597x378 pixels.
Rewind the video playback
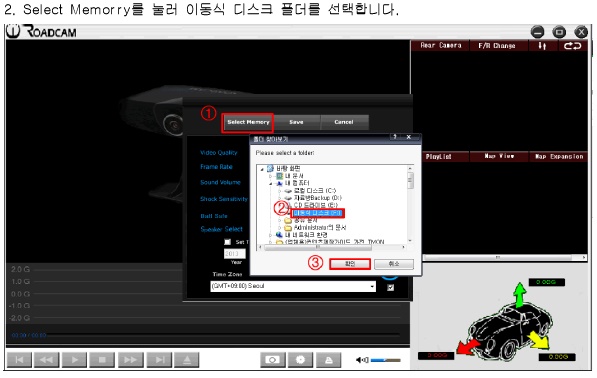point(46,360)
